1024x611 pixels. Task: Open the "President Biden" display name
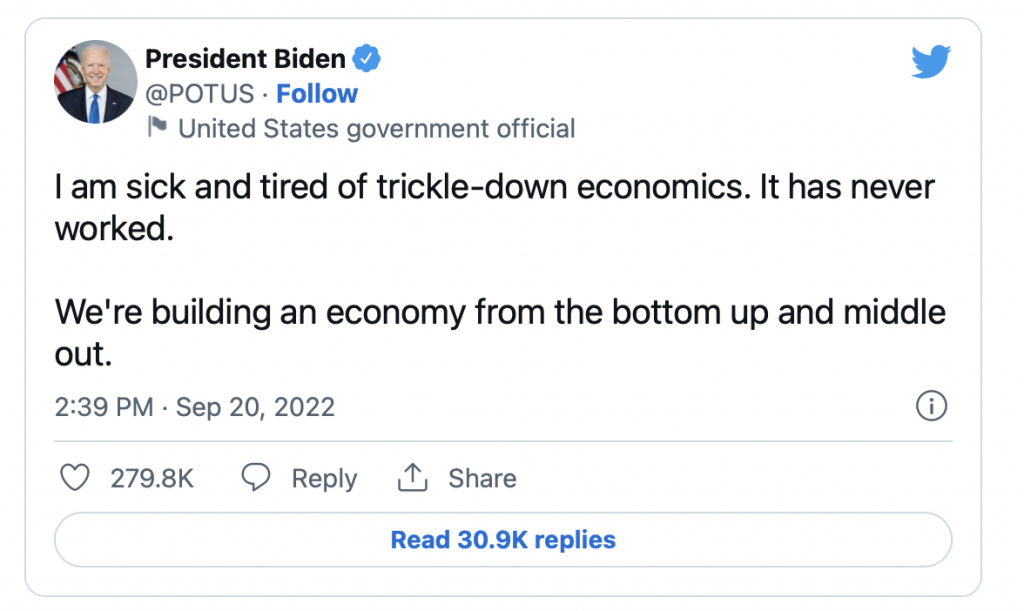(246, 59)
